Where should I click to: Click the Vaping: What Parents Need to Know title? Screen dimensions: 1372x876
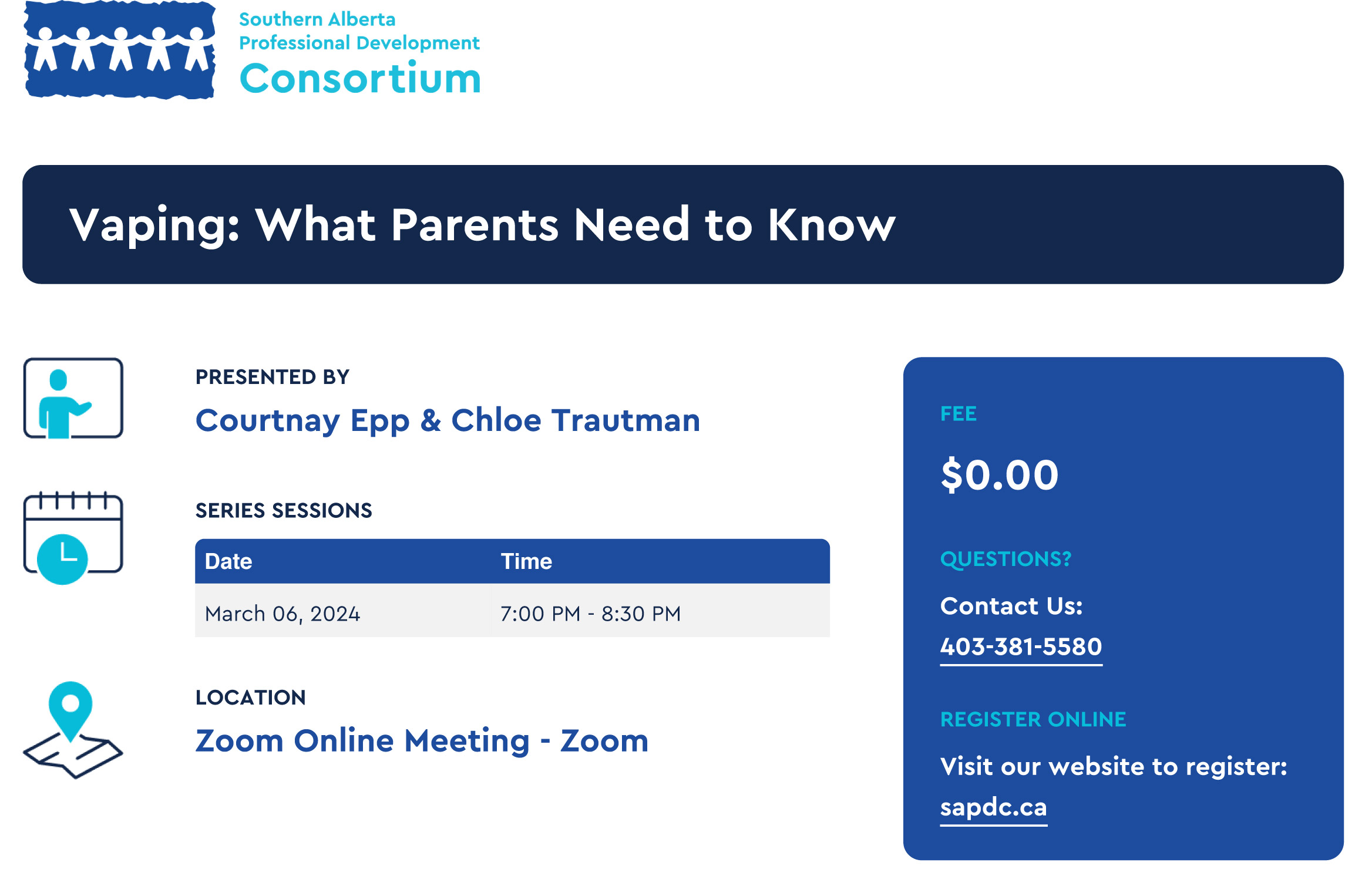pyautogui.click(x=482, y=225)
